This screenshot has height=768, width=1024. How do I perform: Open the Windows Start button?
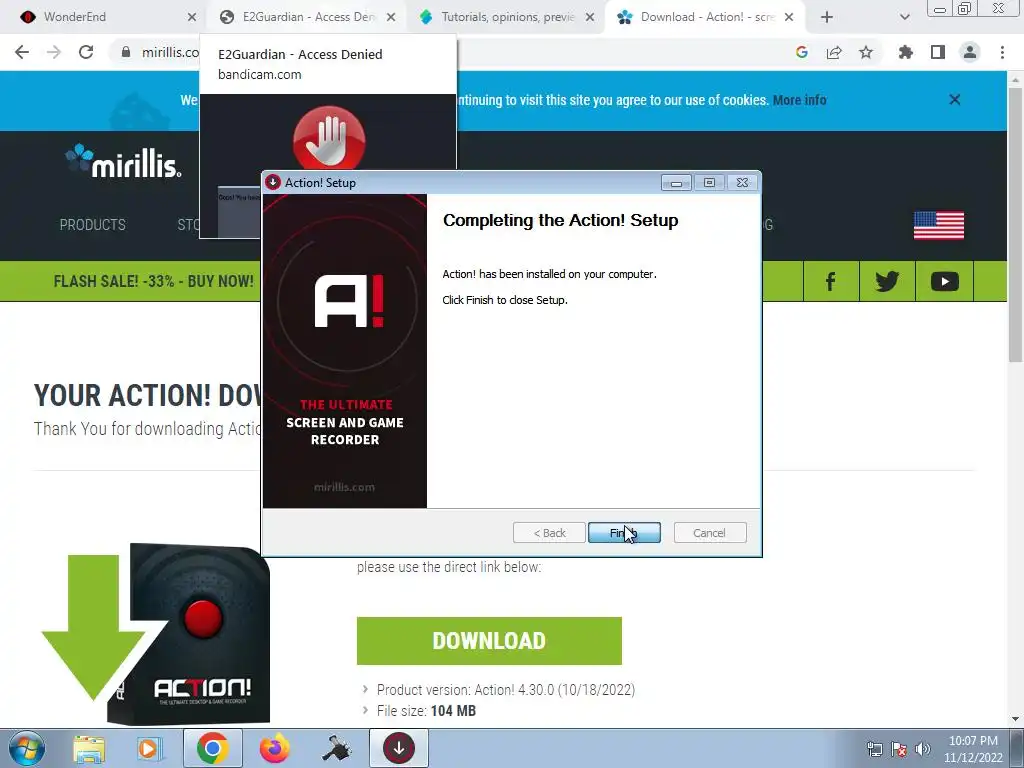point(26,748)
